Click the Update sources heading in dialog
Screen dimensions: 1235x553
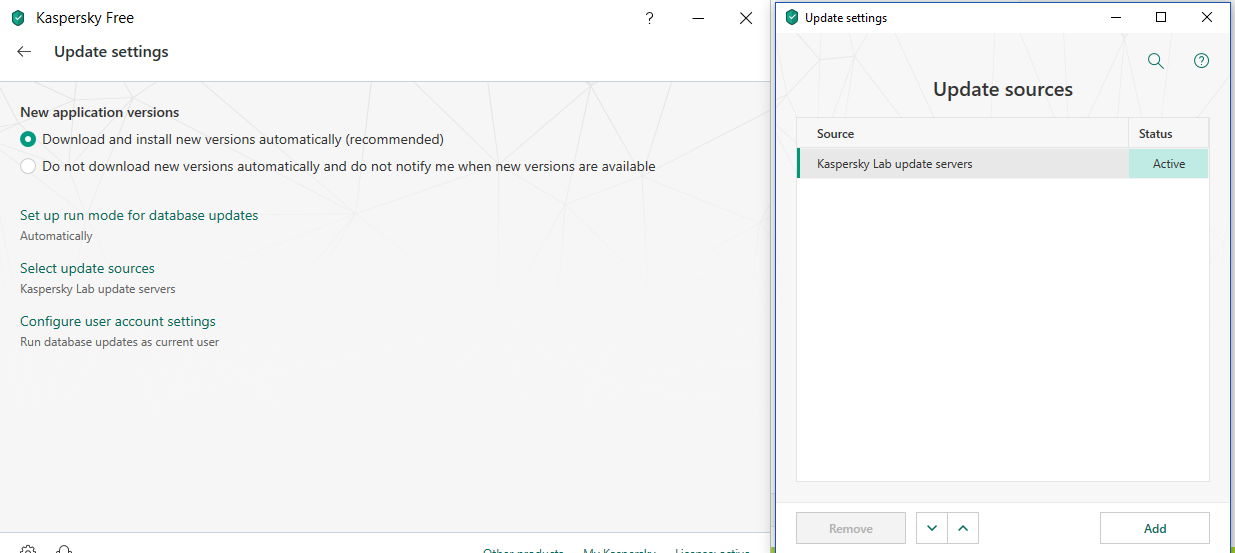(1003, 89)
